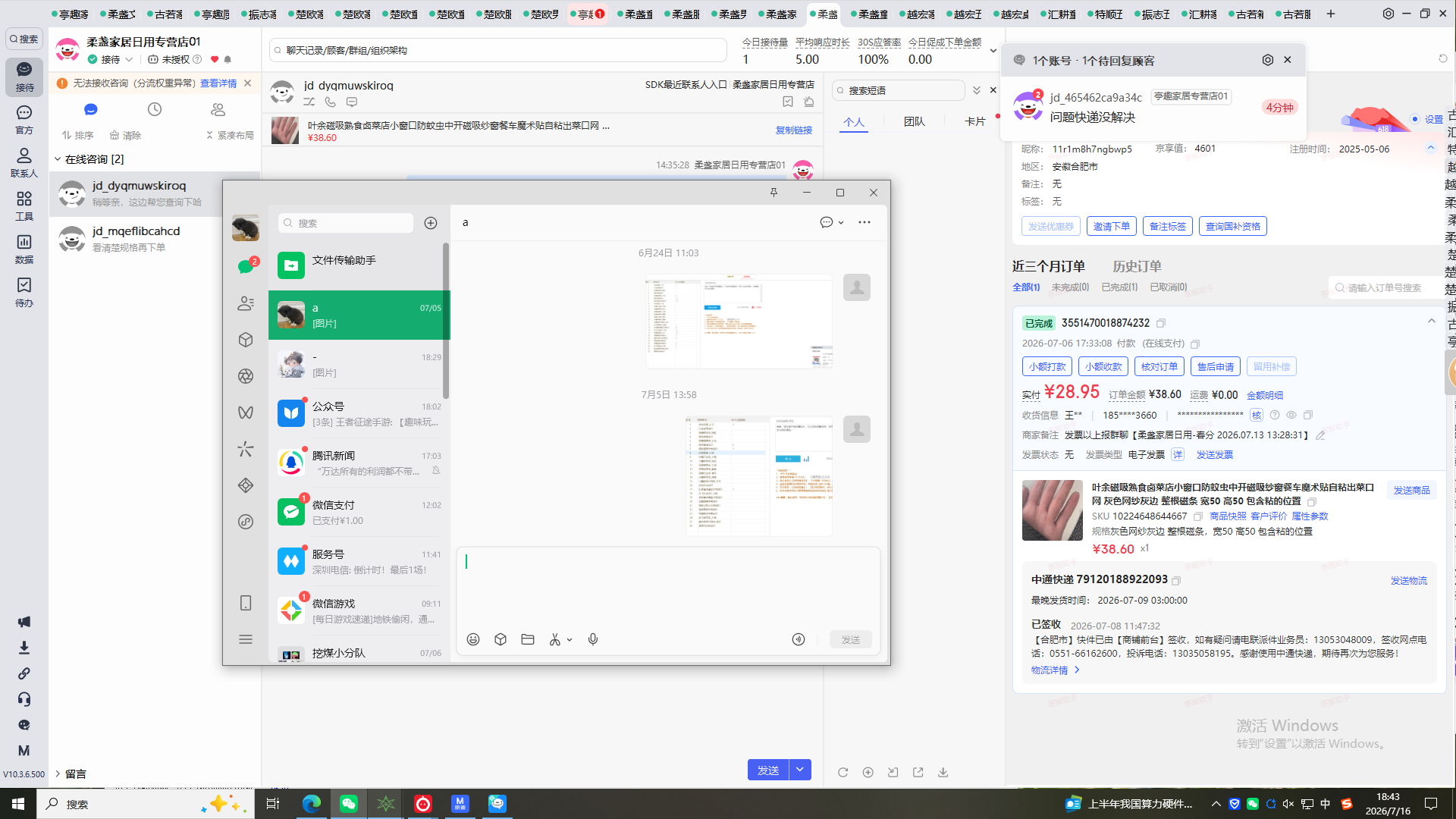Toggle pin on WeChat window
1456x819 pixels.
(773, 193)
